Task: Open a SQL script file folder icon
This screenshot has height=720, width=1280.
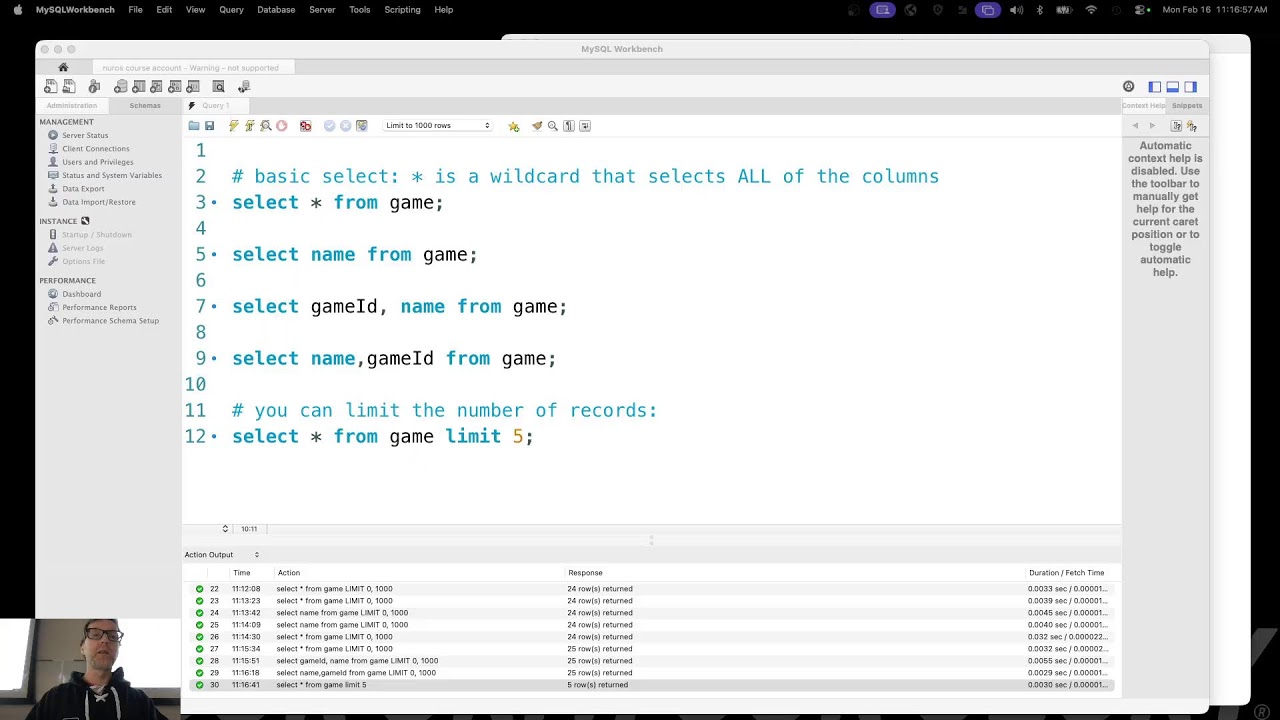Action: pos(193,126)
